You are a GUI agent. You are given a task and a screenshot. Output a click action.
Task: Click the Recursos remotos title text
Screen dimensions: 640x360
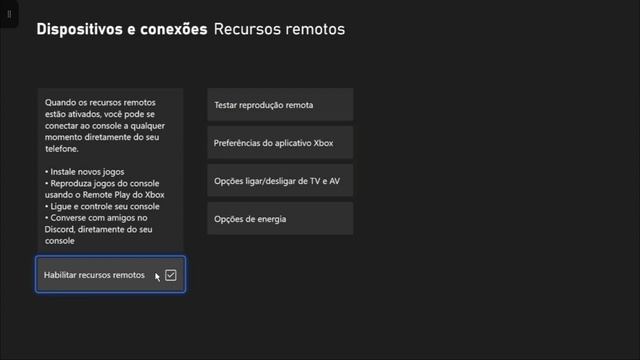pyautogui.click(x=279, y=29)
